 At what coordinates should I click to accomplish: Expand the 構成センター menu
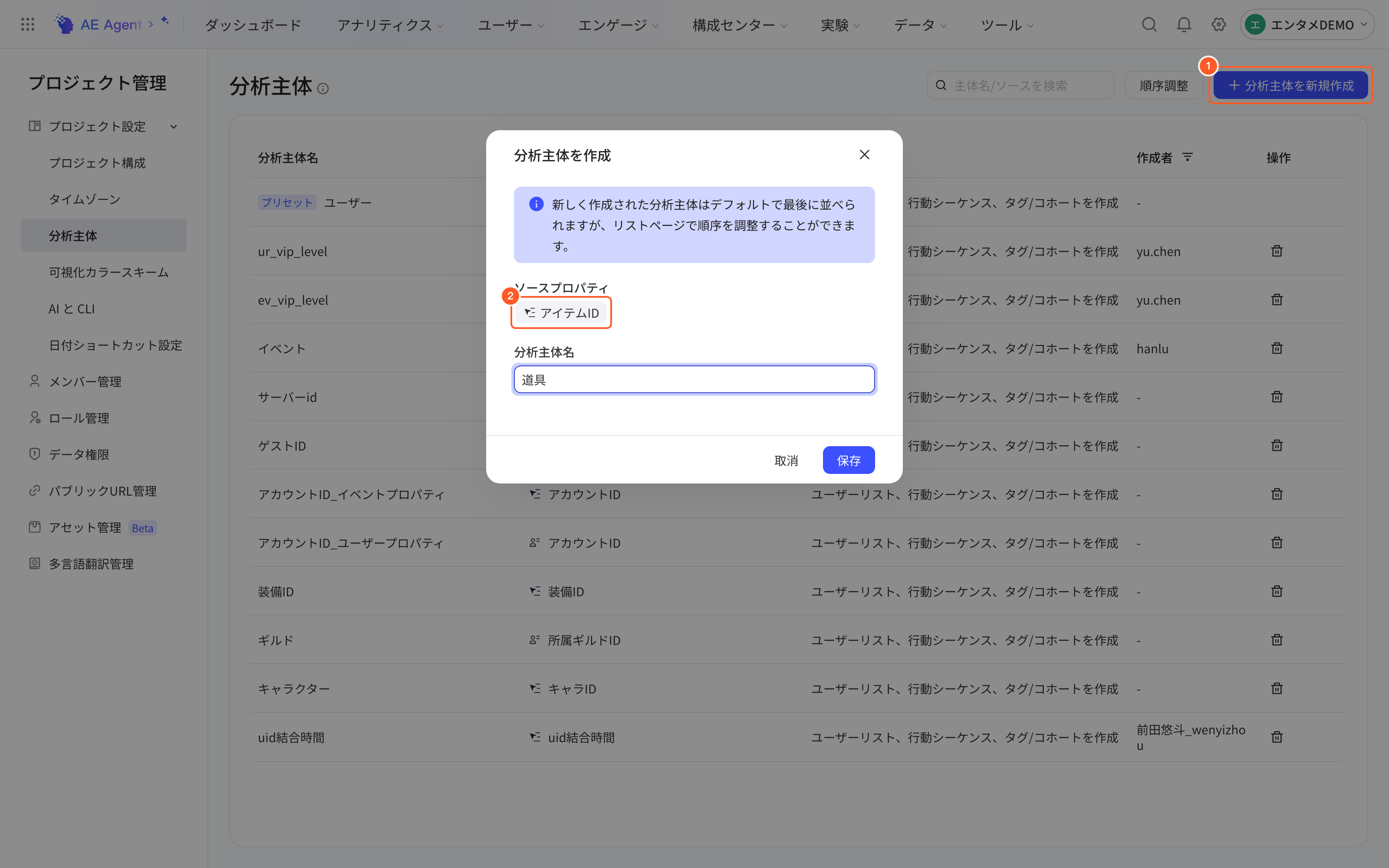click(x=739, y=25)
